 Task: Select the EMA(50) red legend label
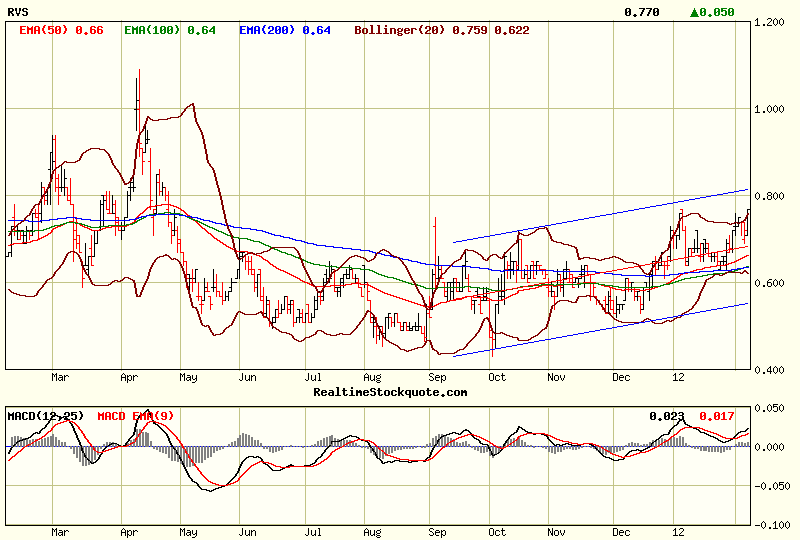(x=61, y=30)
